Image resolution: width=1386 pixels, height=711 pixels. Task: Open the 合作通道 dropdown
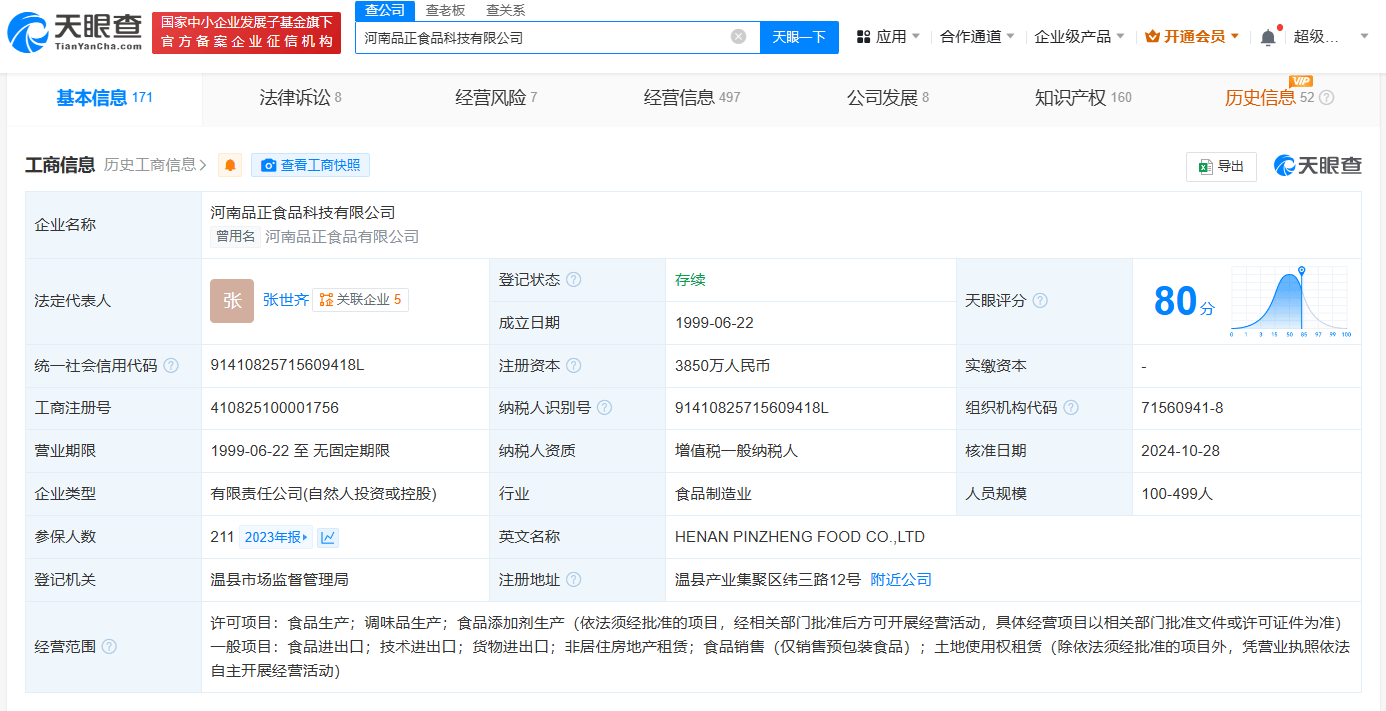[x=977, y=37]
